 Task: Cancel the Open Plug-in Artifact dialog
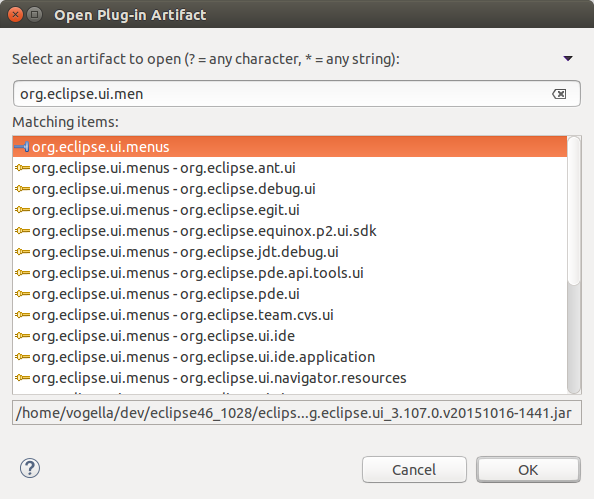414,470
